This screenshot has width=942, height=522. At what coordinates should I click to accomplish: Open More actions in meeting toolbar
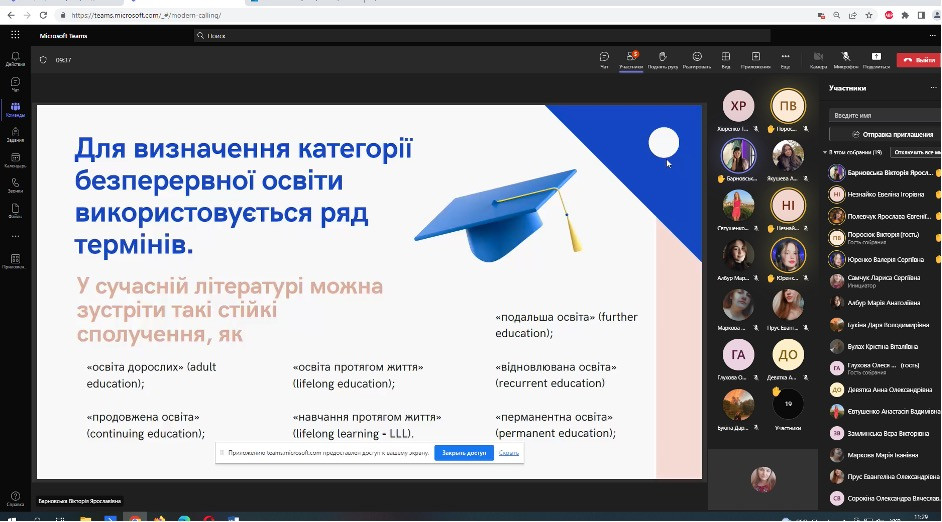(785, 59)
